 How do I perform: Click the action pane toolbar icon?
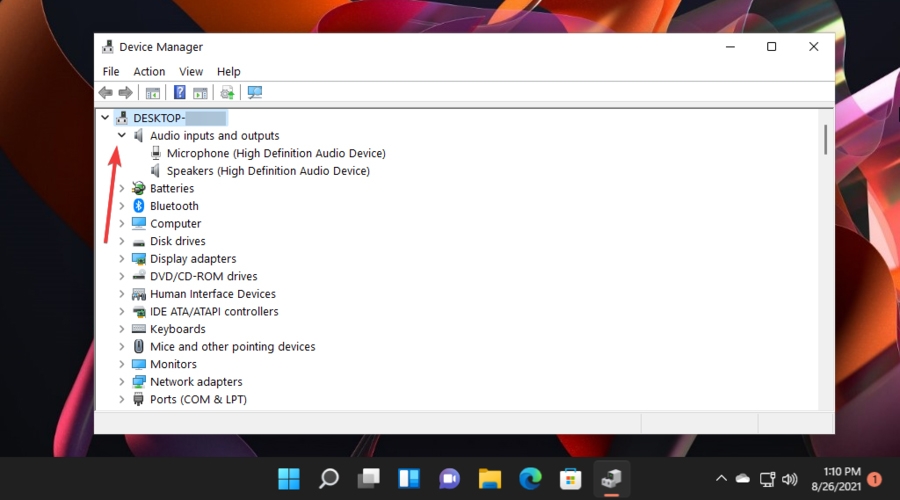(x=200, y=92)
